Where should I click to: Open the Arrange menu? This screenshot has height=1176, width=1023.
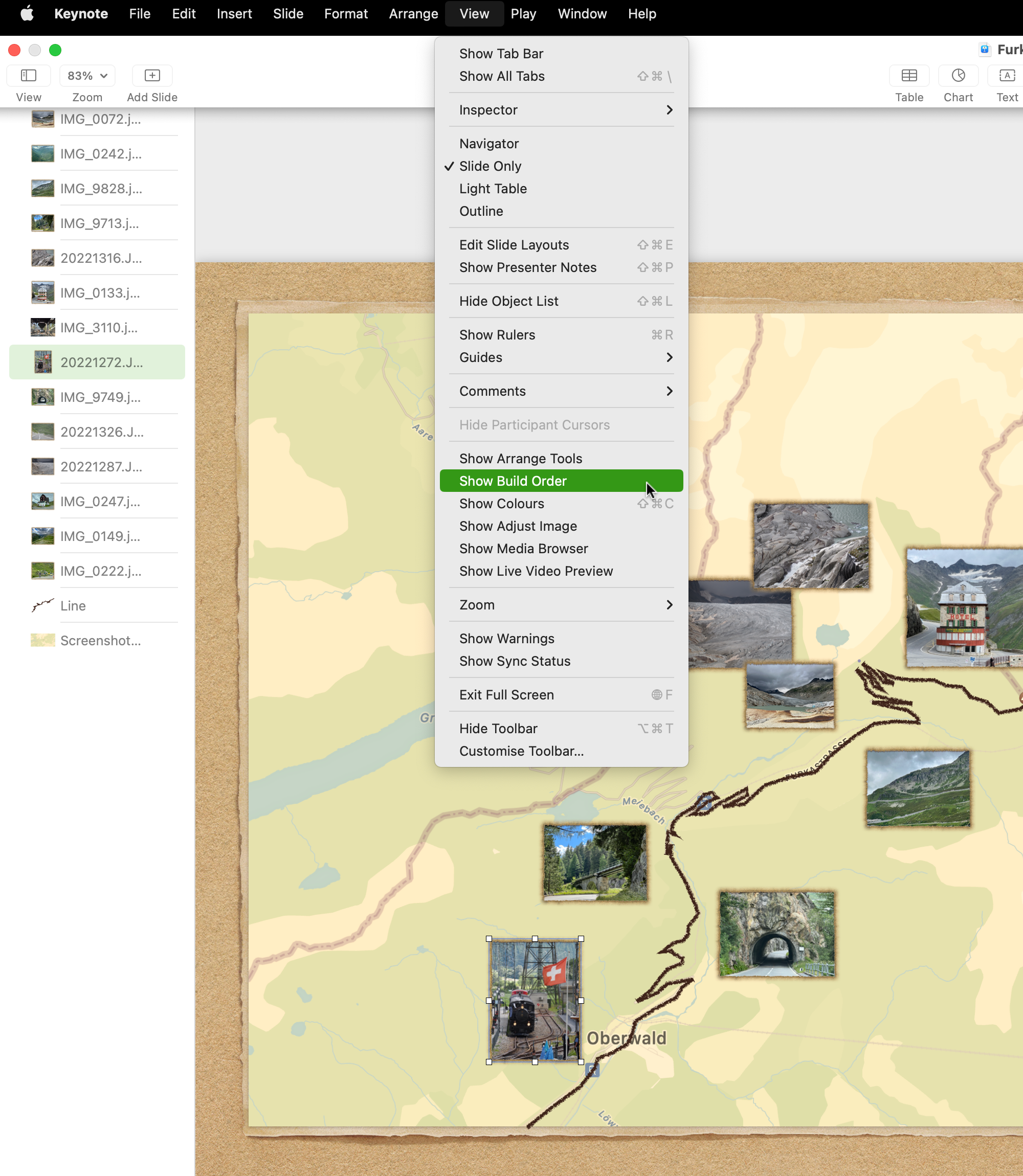coord(413,14)
